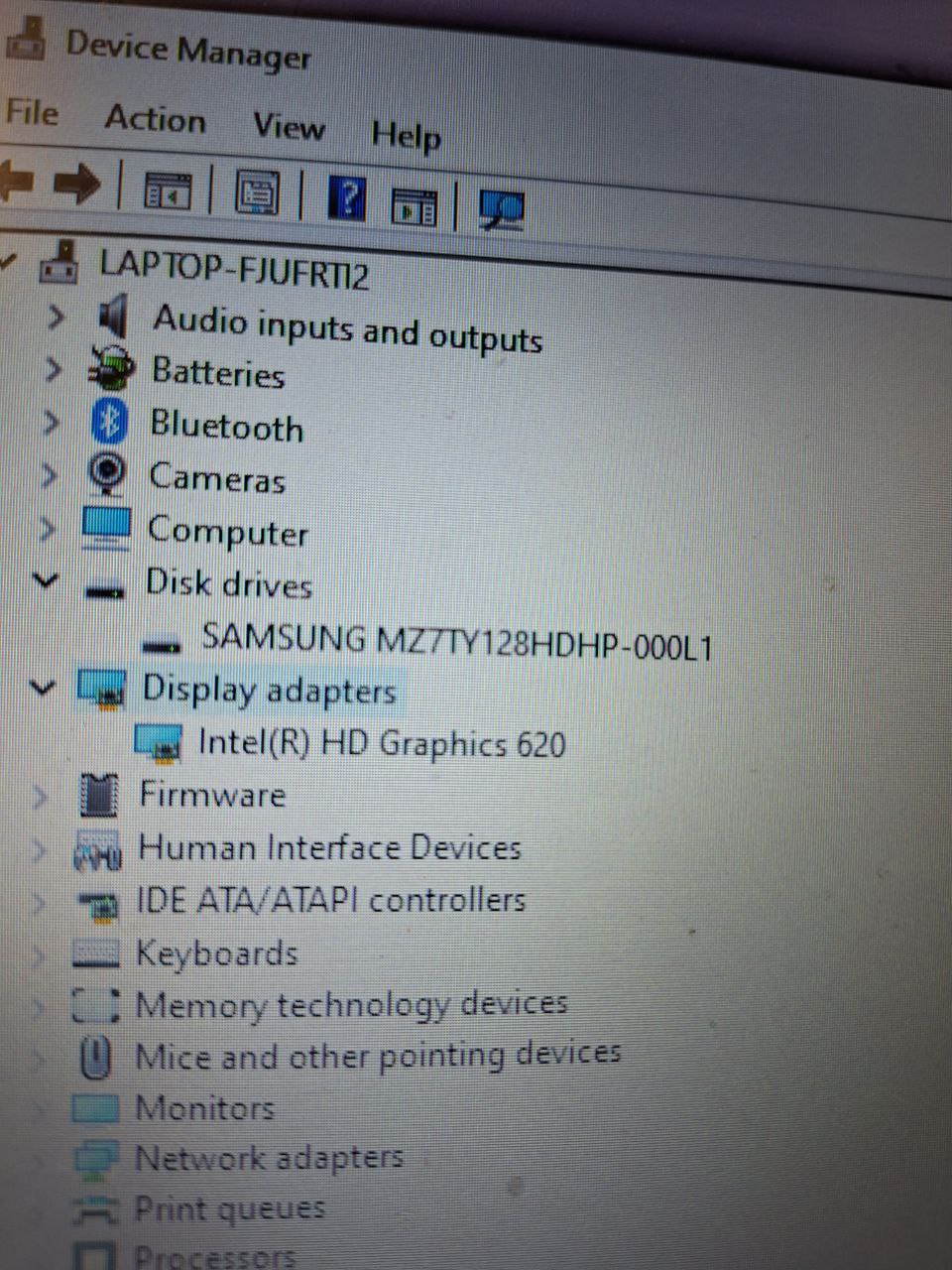Viewport: 952px width, 1270px height.
Task: Open the File menu
Action: 31,112
